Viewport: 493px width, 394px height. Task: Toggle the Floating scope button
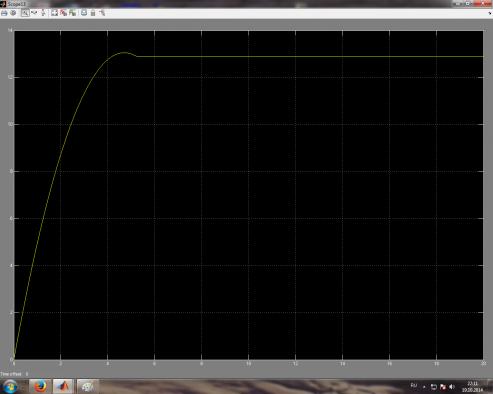tap(84, 13)
